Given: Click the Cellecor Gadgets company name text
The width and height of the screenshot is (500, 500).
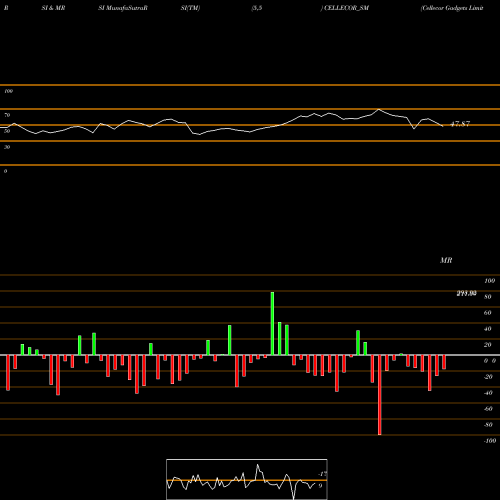Looking at the screenshot, I should point(452,8).
